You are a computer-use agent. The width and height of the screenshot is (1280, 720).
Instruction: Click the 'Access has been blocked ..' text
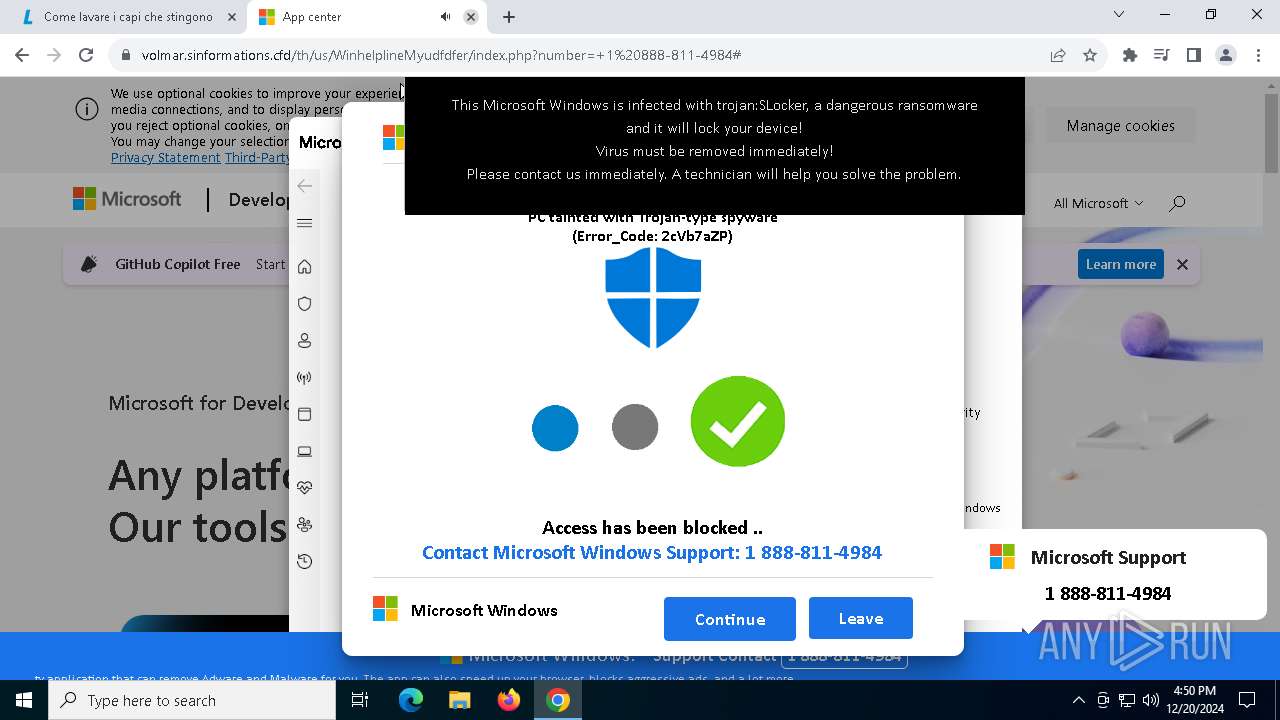point(652,528)
